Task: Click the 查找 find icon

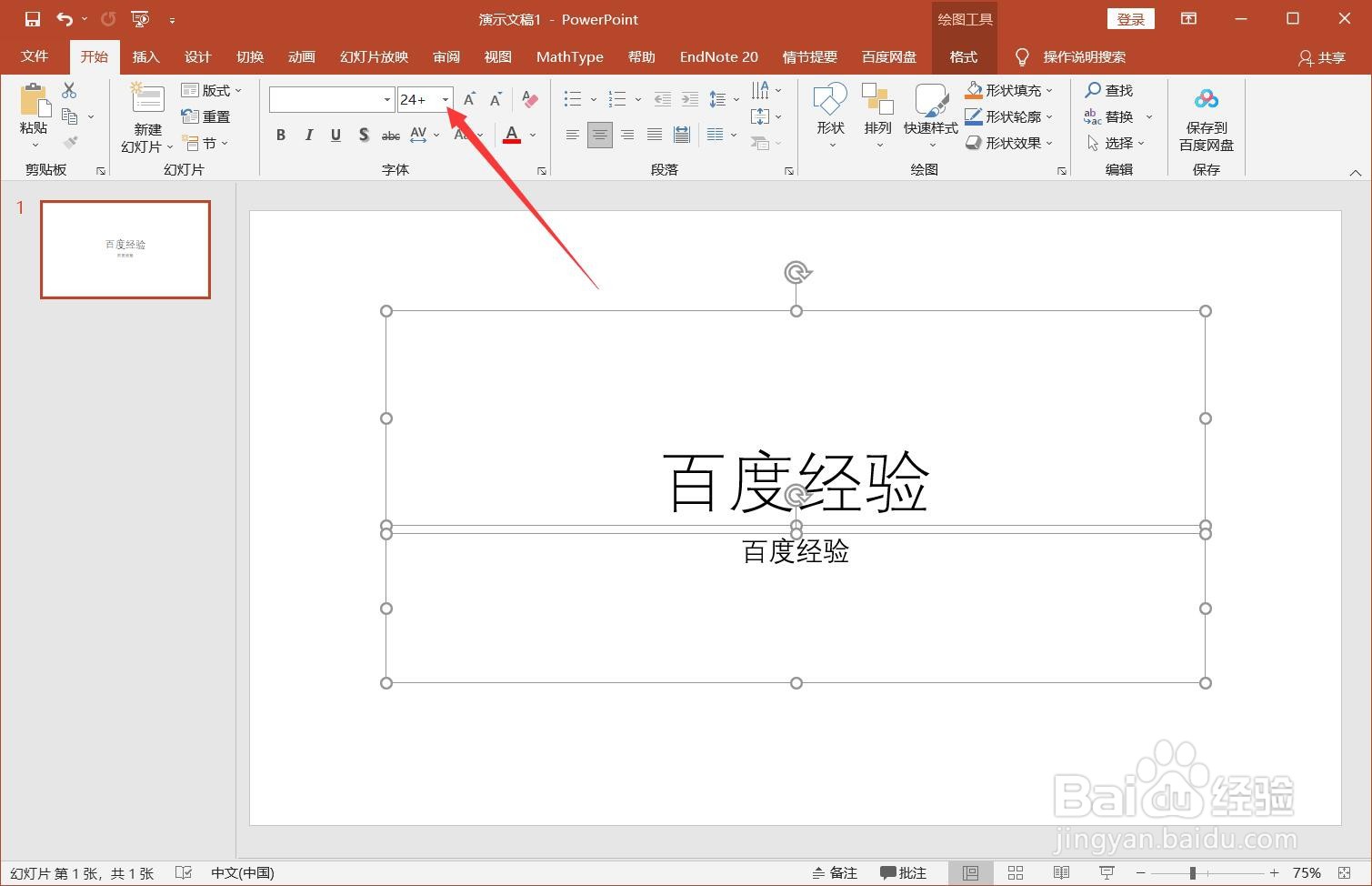Action: [1093, 90]
